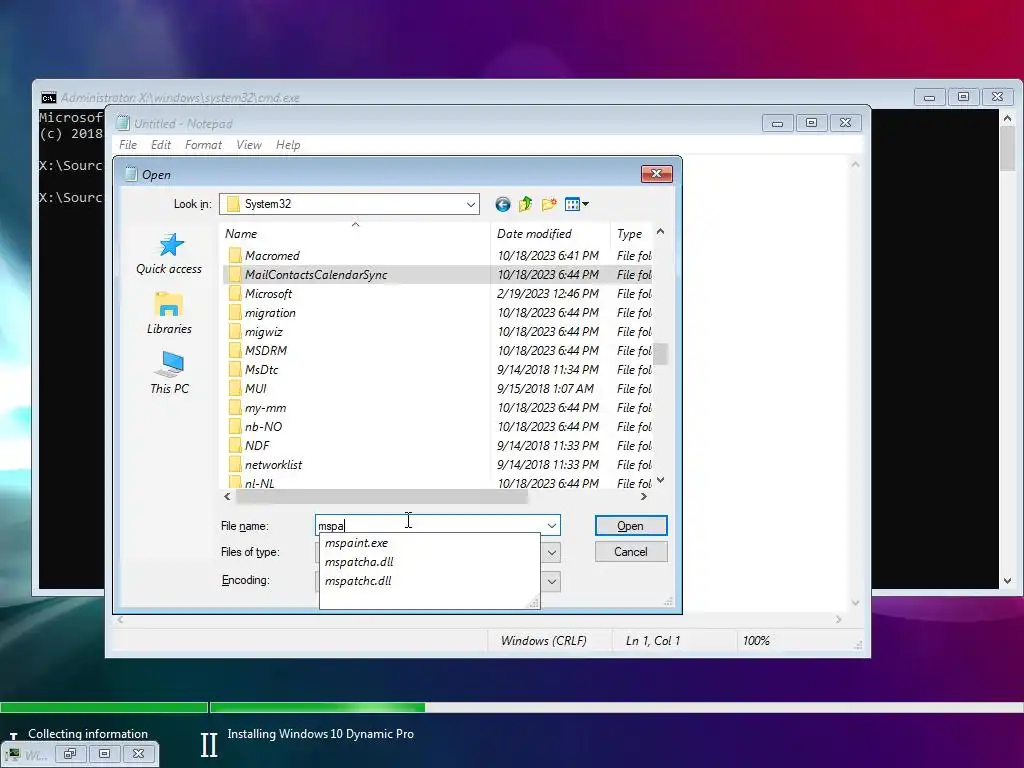The height and width of the screenshot is (768, 1024).
Task: Select This PC in places bar
Action: coord(169,373)
